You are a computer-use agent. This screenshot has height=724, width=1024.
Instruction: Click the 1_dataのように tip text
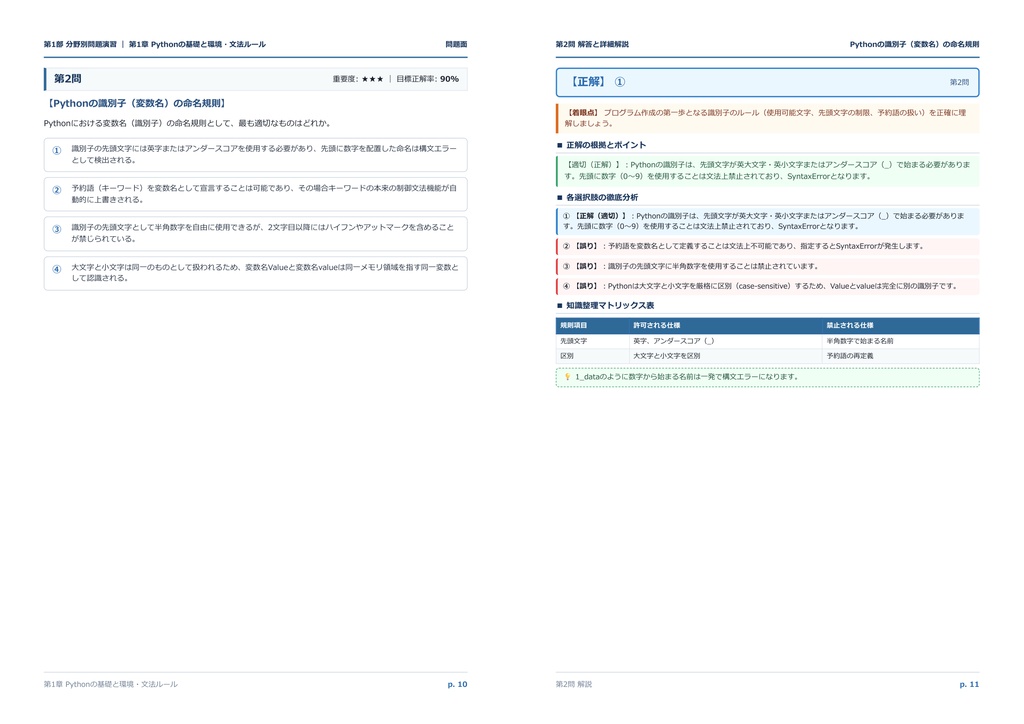point(686,377)
